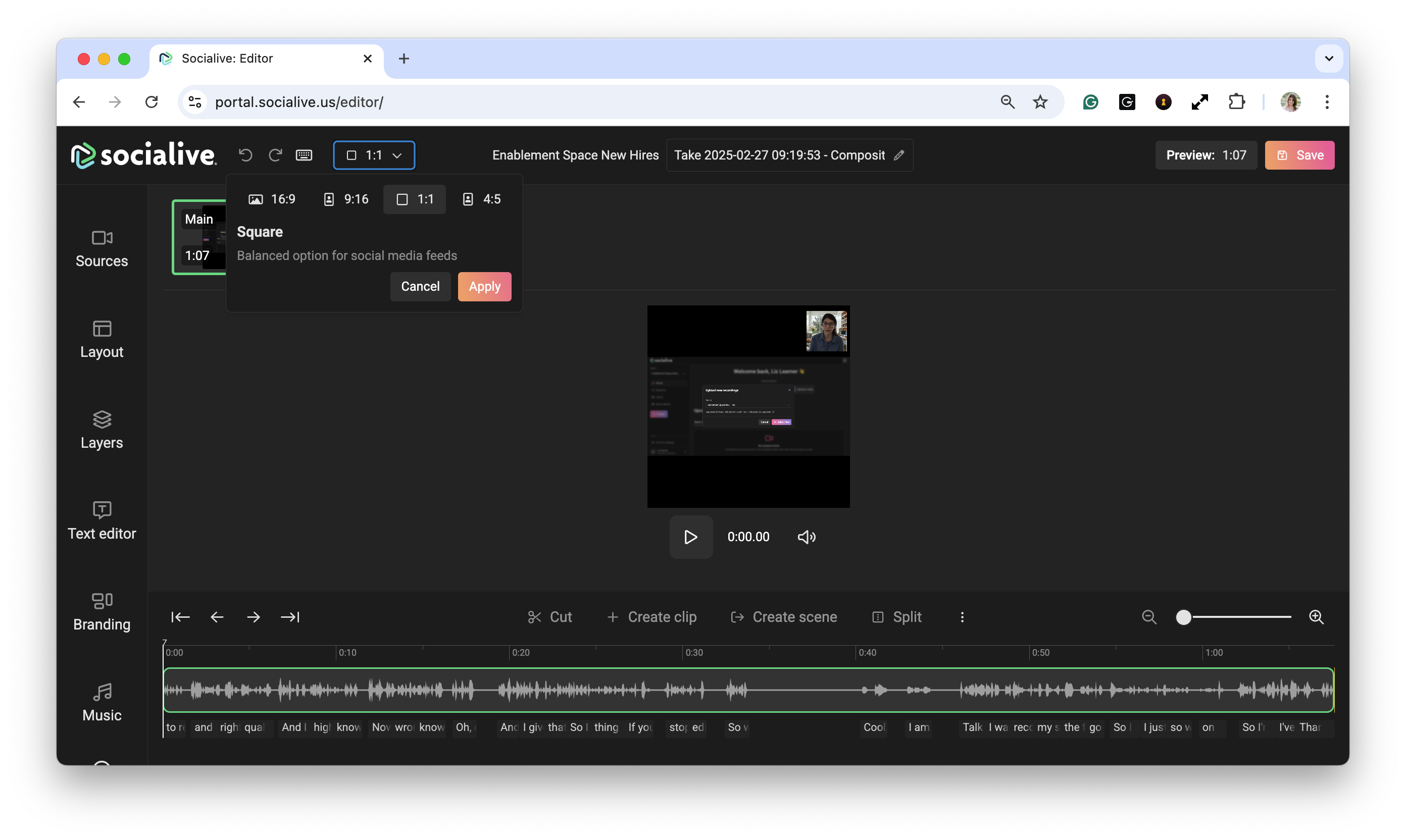Open the Layout sidebar panel
The image size is (1406, 840).
tap(102, 340)
